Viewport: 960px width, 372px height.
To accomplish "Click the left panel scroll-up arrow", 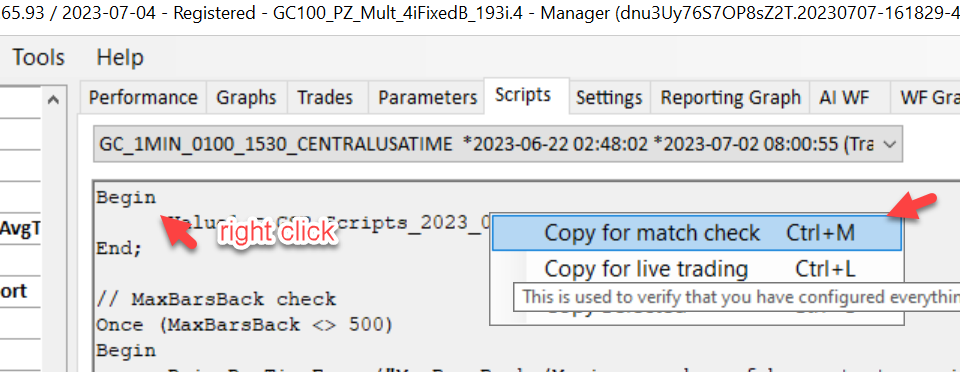I will [54, 99].
